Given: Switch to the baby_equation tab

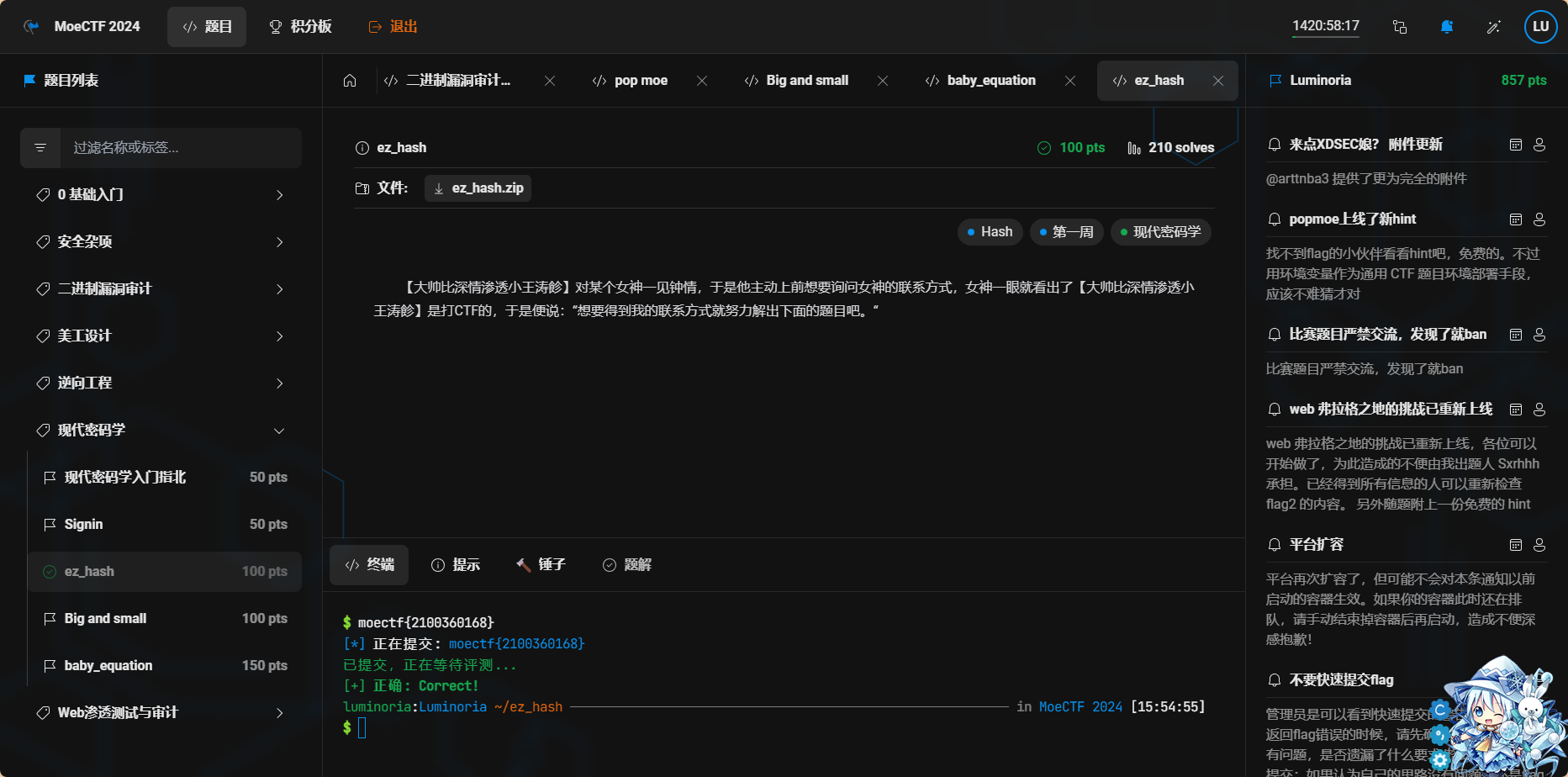Looking at the screenshot, I should point(990,81).
